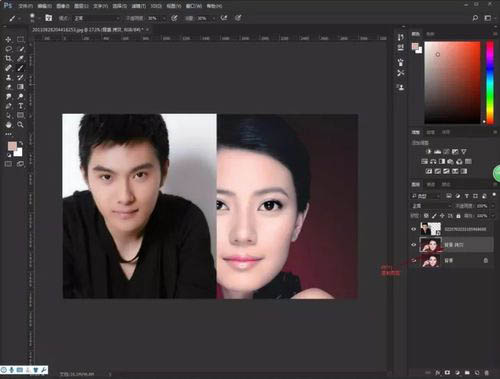Select the Horizontal Type tool
The image size is (500, 379).
20,106
